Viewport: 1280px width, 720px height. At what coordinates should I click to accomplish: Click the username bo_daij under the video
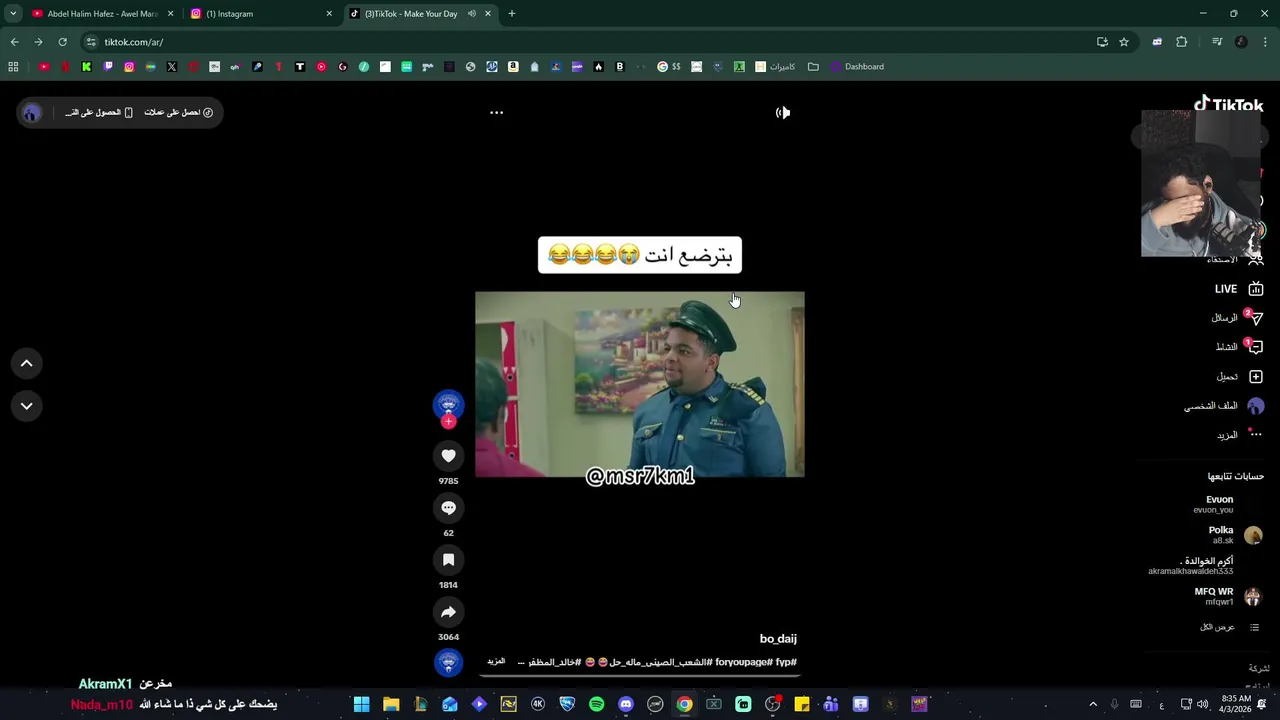(x=778, y=639)
